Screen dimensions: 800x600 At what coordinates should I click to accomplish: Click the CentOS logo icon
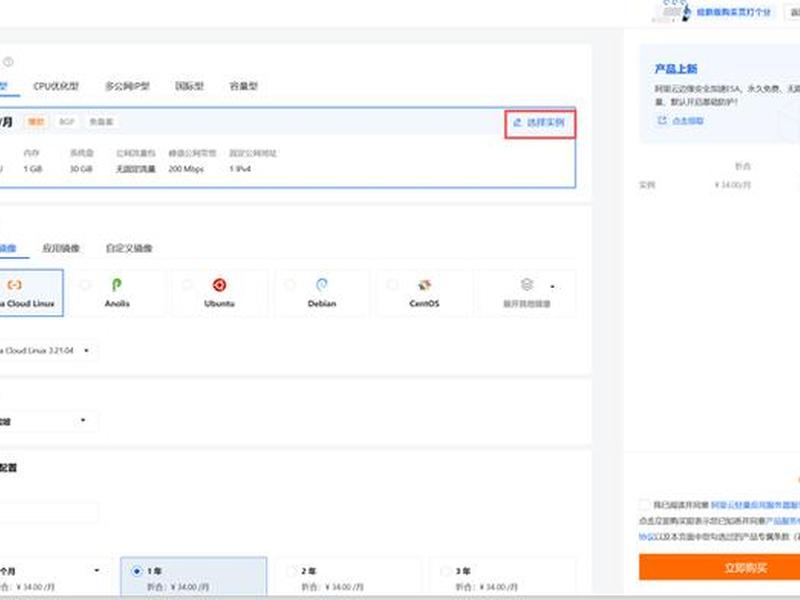[424, 285]
